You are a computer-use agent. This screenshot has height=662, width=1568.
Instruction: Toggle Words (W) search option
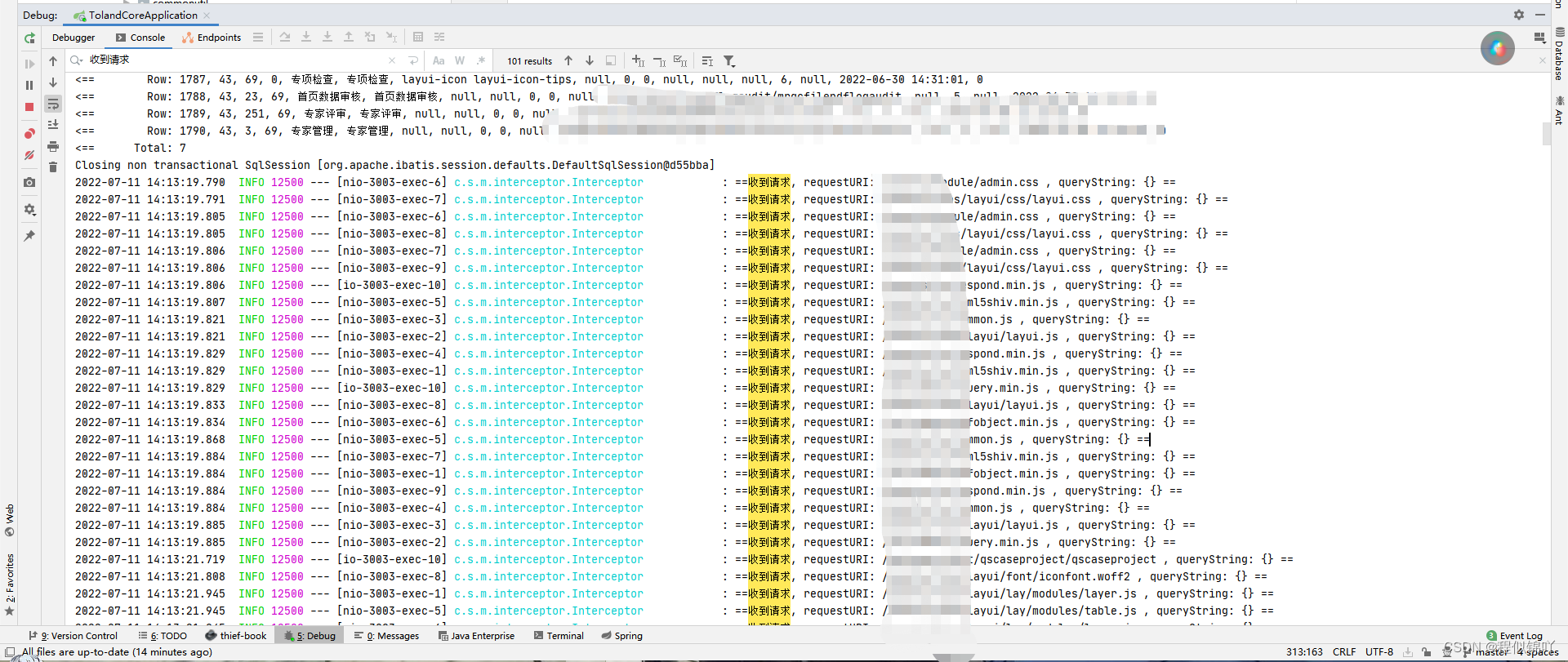tap(460, 60)
